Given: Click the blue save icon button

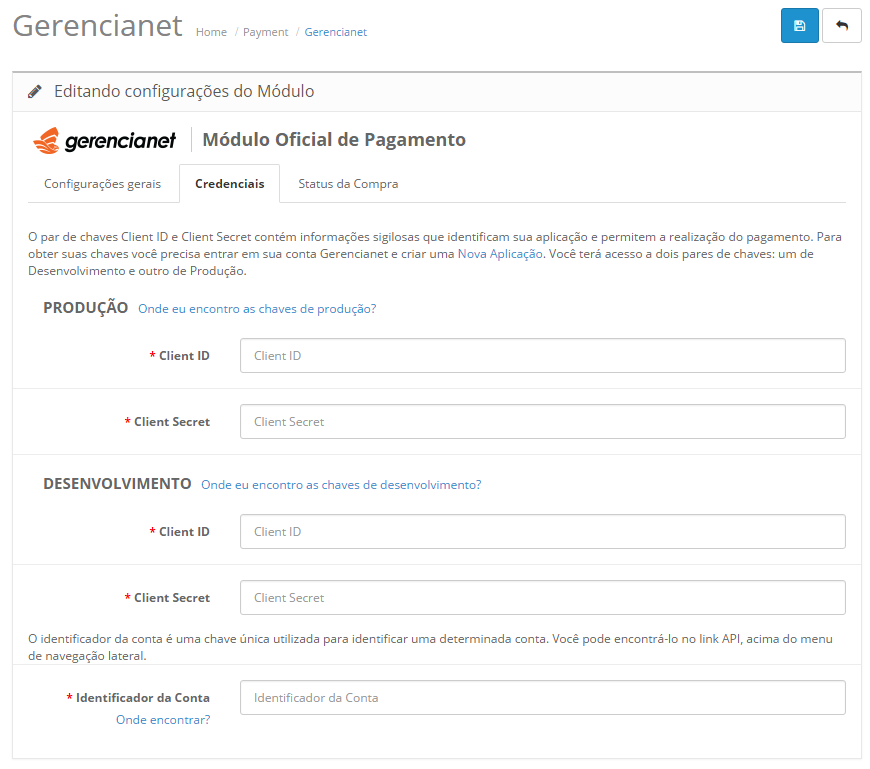Looking at the screenshot, I should click(x=799, y=26).
